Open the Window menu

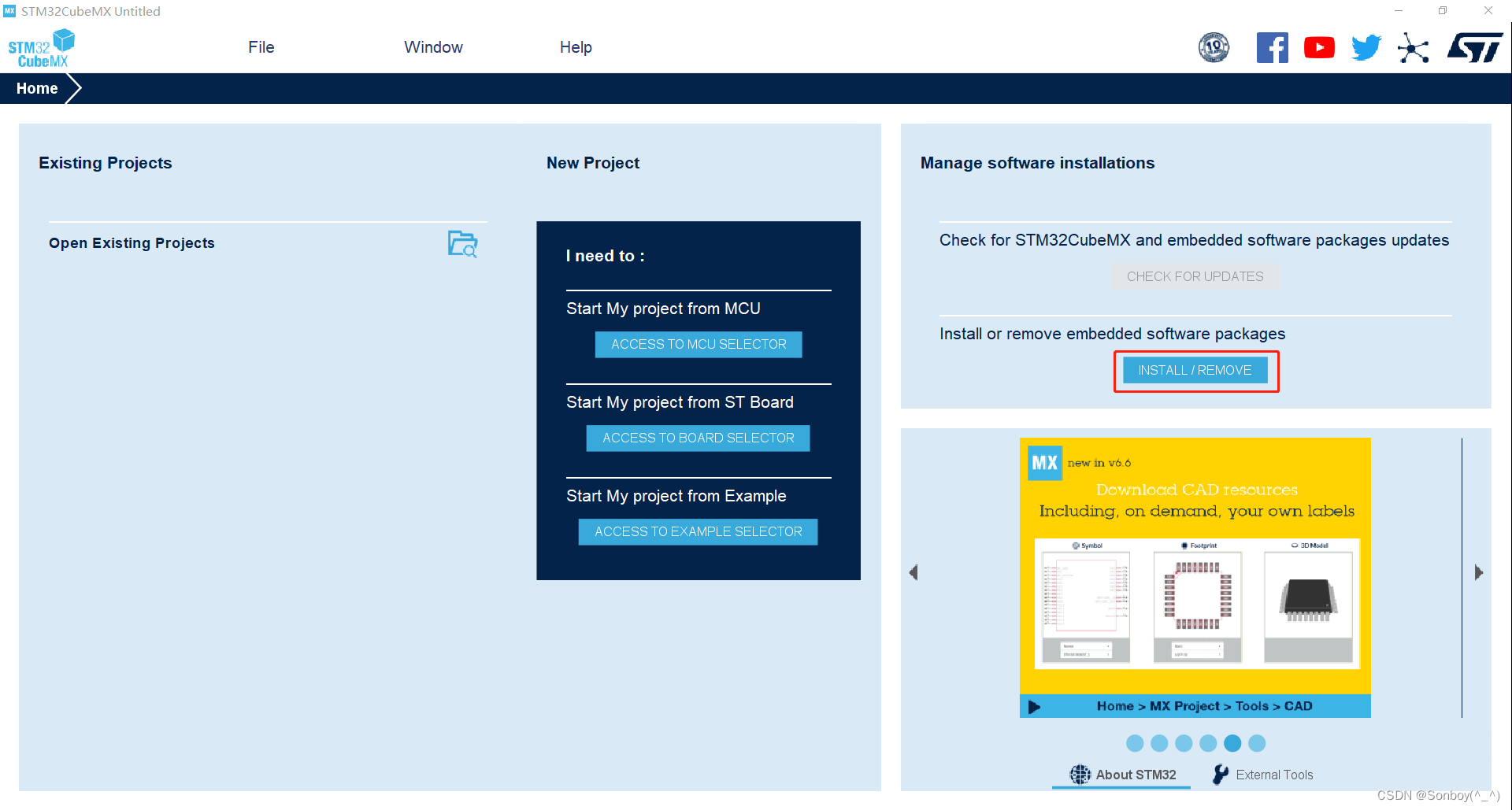[433, 47]
